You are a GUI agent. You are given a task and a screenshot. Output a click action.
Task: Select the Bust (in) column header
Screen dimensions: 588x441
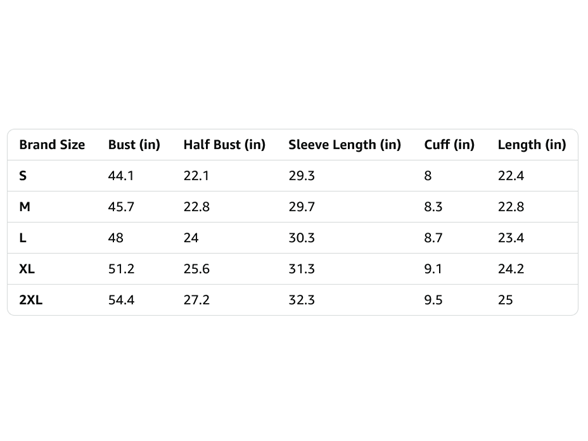(x=134, y=145)
